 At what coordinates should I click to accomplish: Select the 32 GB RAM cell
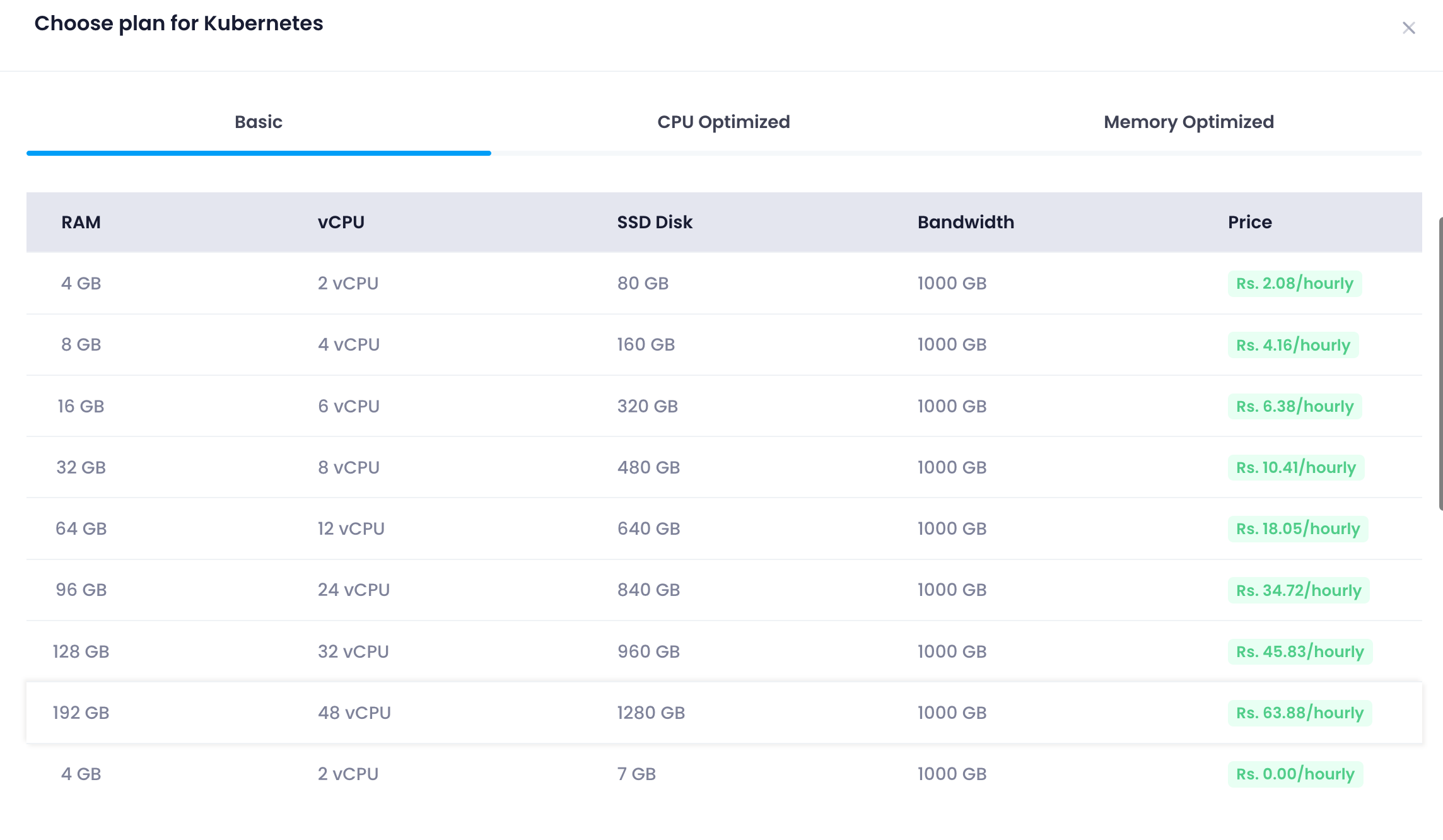click(81, 467)
